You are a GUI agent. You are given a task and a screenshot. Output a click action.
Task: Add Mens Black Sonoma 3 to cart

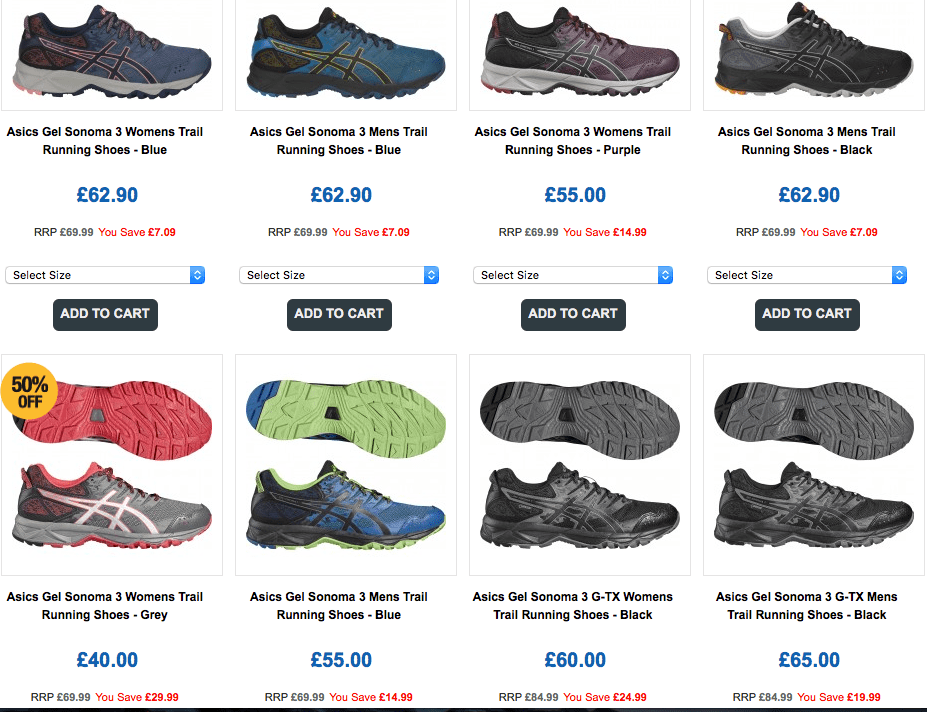tap(807, 315)
